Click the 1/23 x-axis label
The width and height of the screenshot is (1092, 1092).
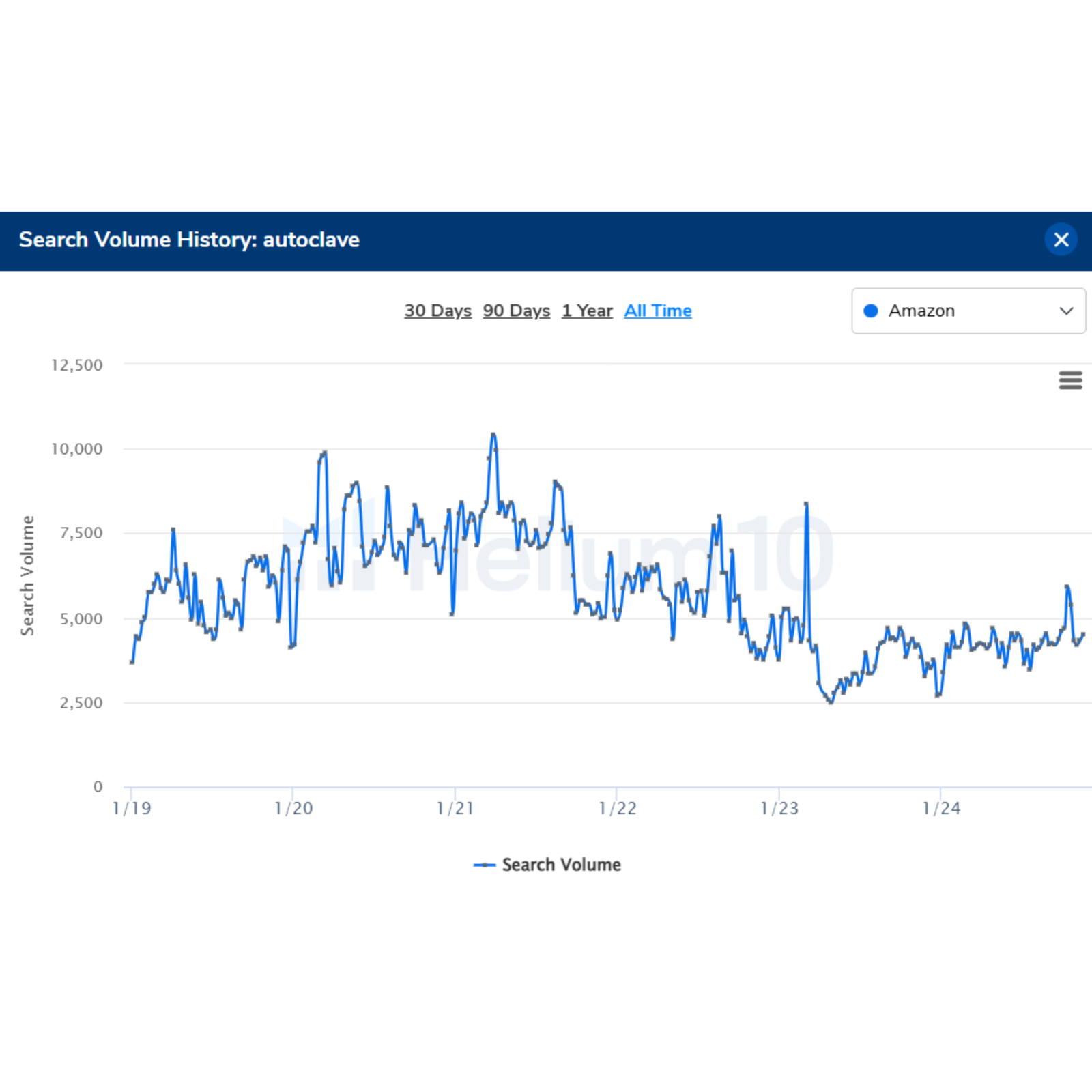tap(779, 808)
